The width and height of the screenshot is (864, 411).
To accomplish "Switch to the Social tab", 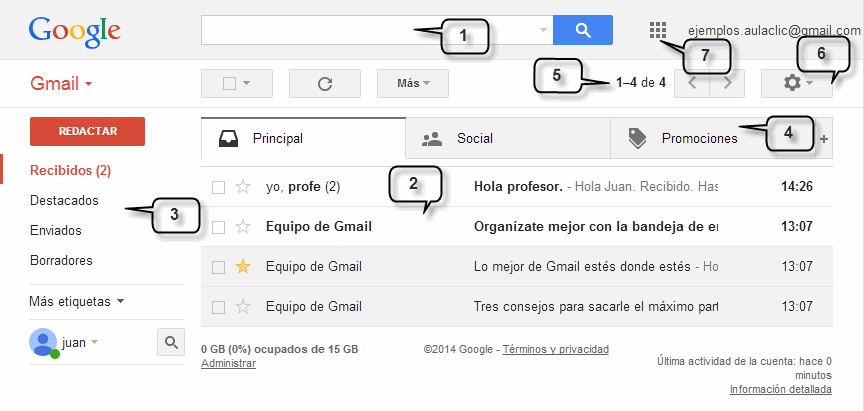I will 474,139.
